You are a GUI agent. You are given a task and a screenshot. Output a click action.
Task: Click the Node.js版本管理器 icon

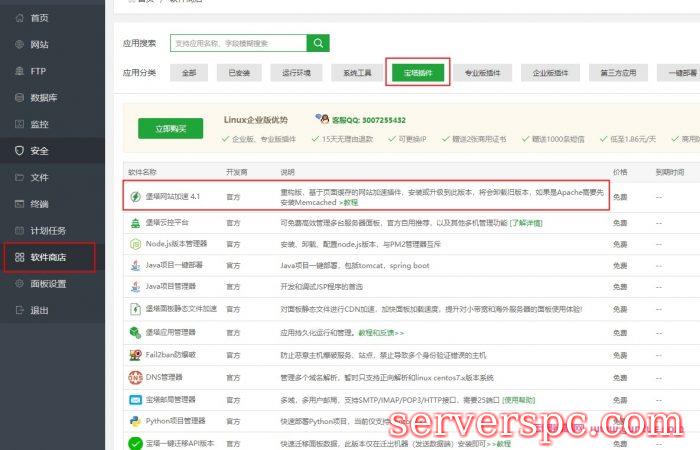tap(135, 243)
